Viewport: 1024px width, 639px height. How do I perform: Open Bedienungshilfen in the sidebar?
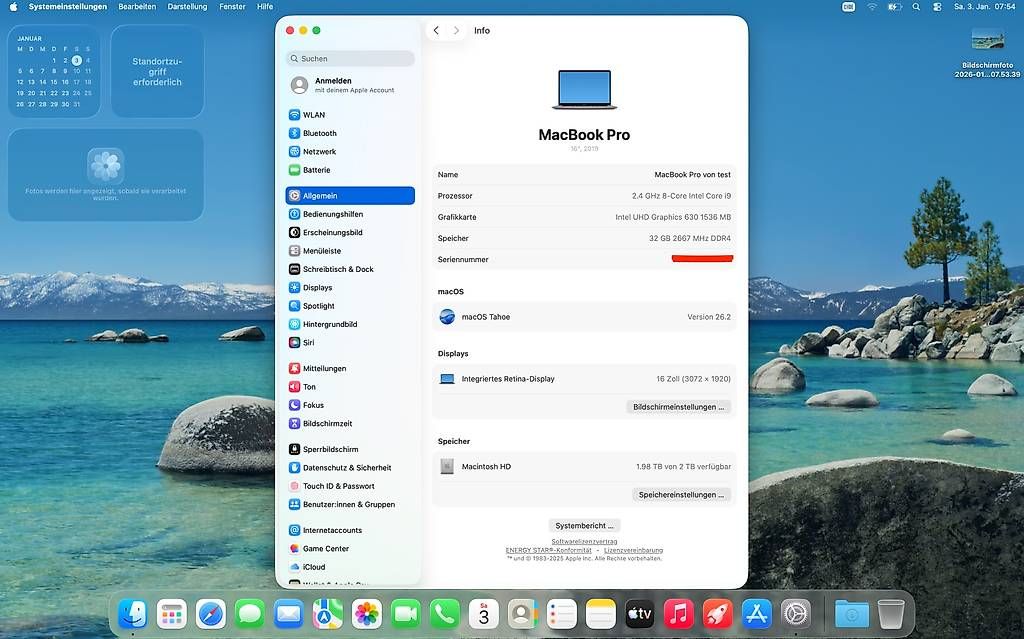point(350,214)
